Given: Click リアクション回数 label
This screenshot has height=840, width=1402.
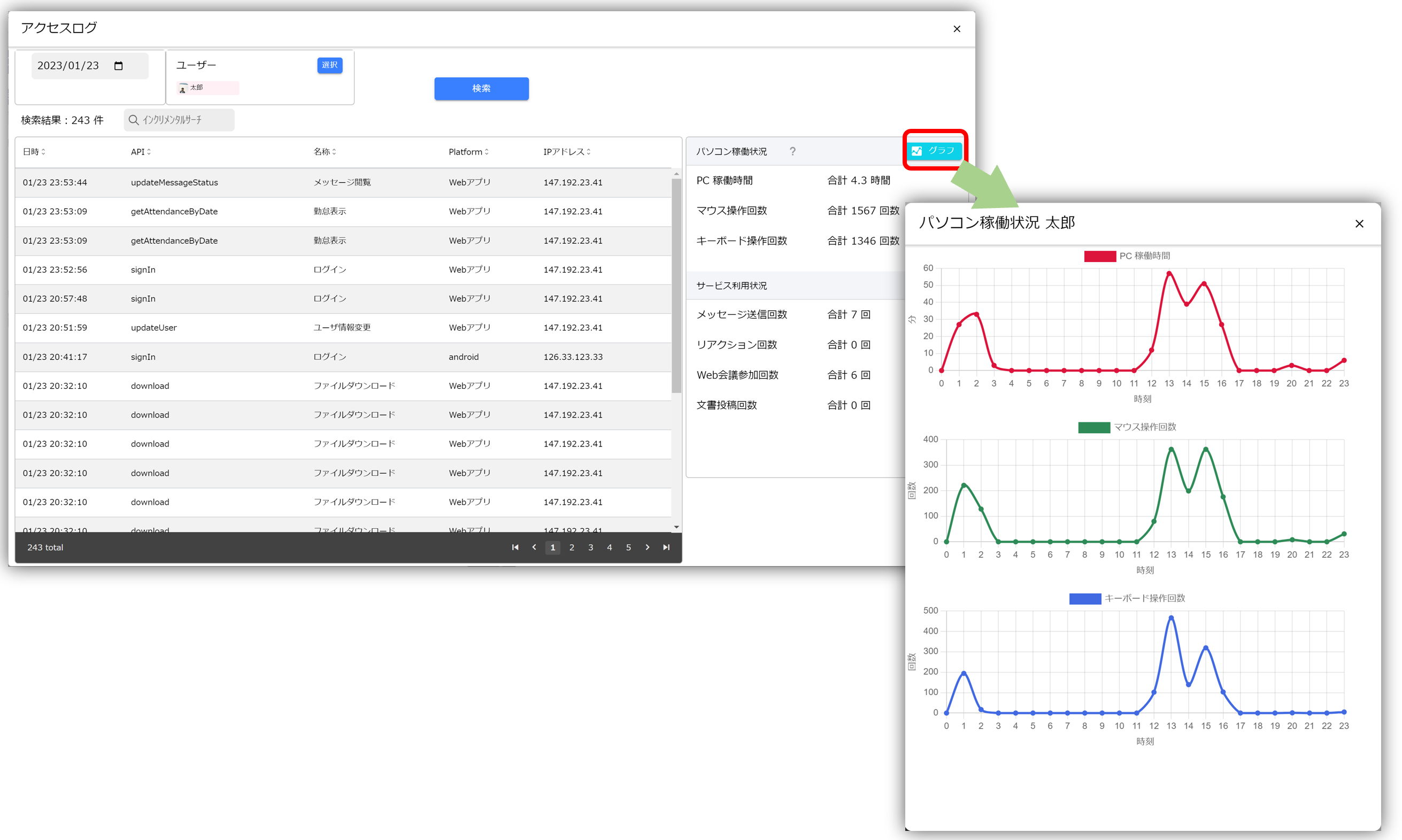Looking at the screenshot, I should click(736, 345).
